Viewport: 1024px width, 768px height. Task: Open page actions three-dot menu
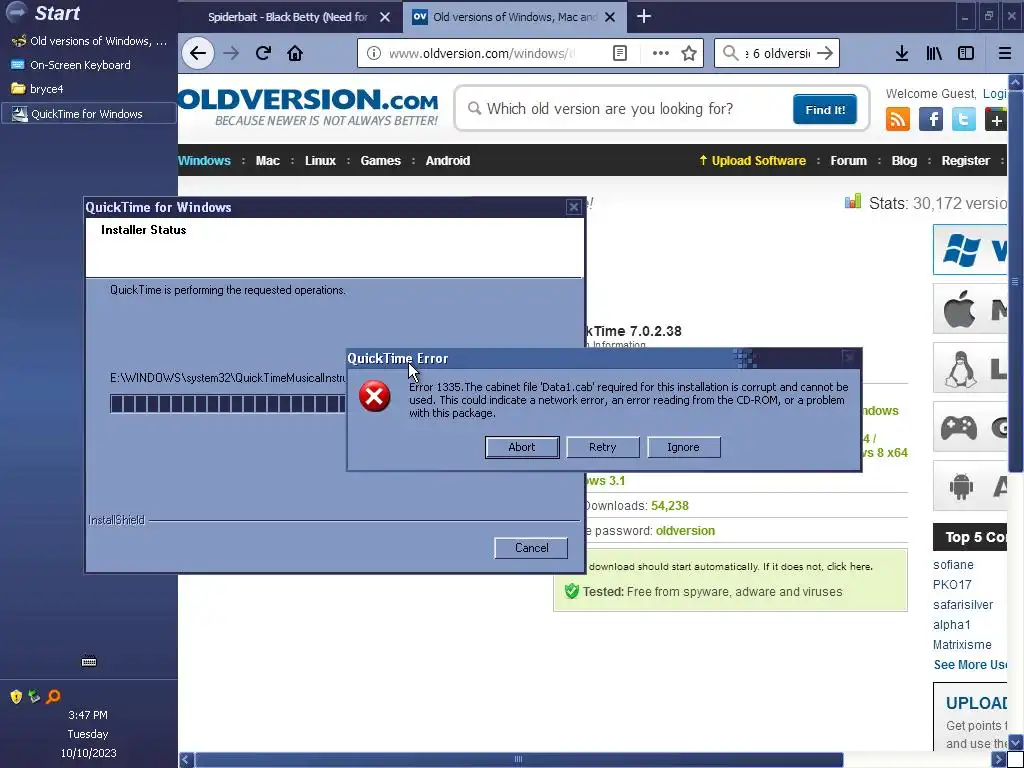tap(660, 54)
